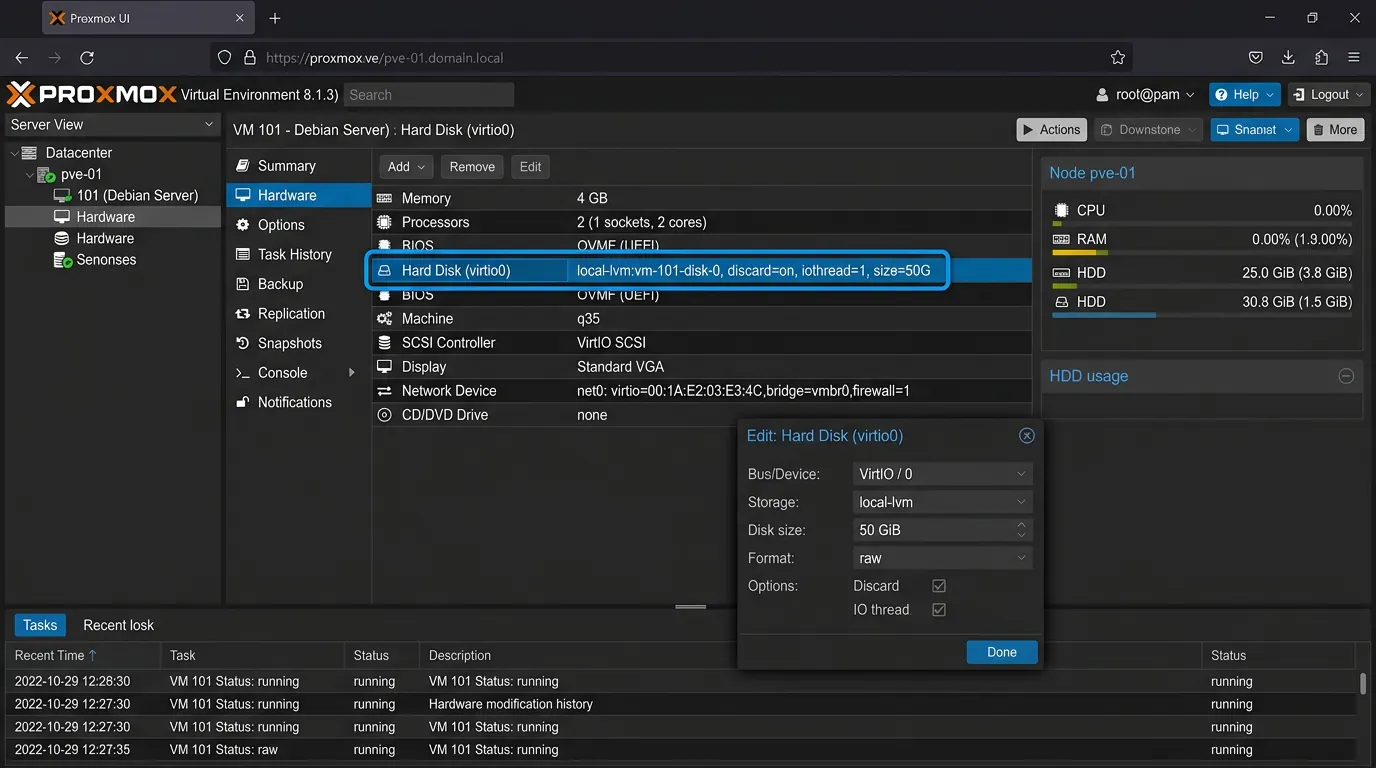Switch to the Recent losk tab
This screenshot has height=768, width=1376.
tap(118, 625)
